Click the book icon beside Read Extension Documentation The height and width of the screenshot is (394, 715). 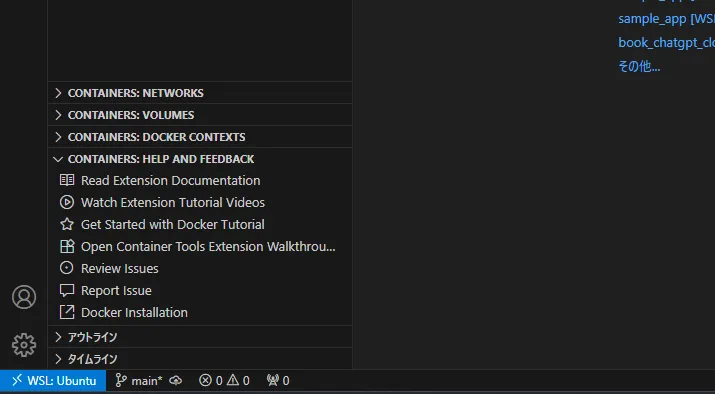[67, 180]
